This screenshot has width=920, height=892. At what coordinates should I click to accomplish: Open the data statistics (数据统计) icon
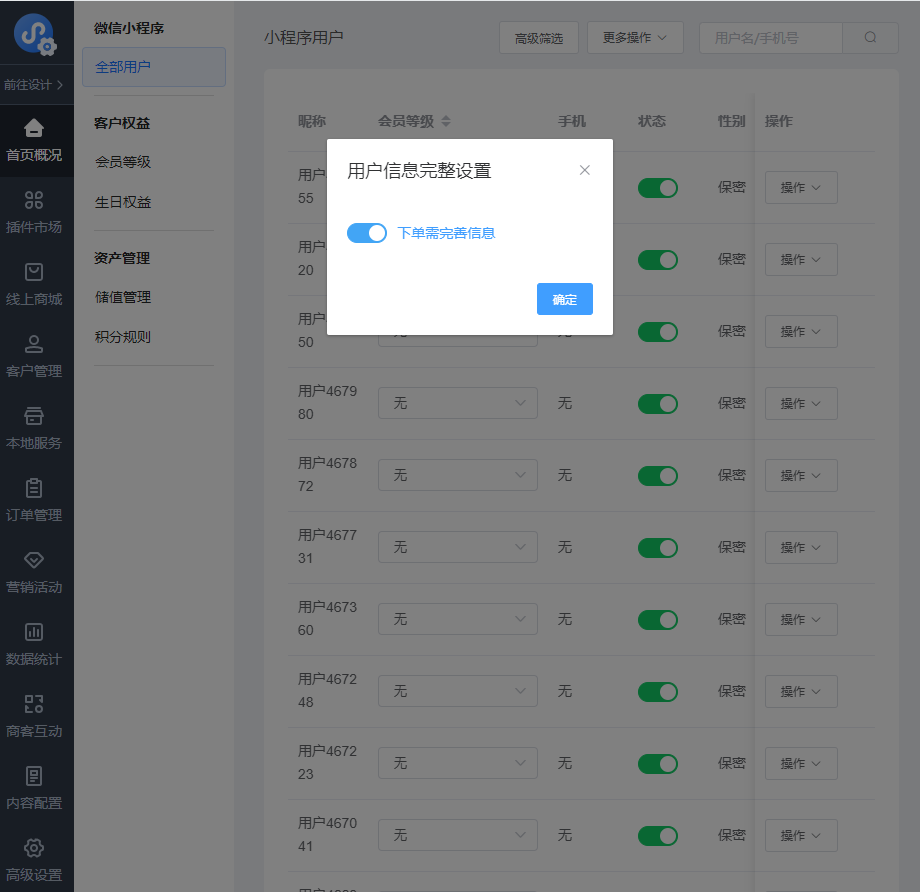(x=34, y=632)
